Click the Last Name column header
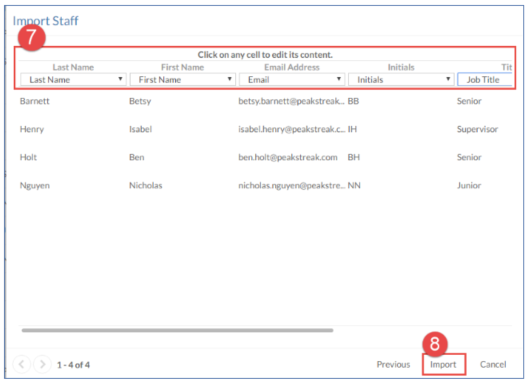This screenshot has height=385, width=529. pyautogui.click(x=73, y=67)
